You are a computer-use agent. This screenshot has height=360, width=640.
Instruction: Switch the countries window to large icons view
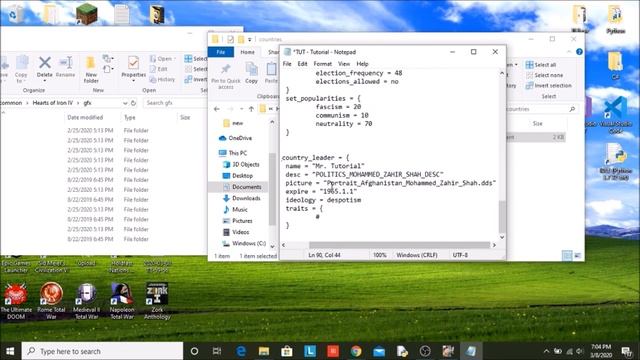coord(578,256)
